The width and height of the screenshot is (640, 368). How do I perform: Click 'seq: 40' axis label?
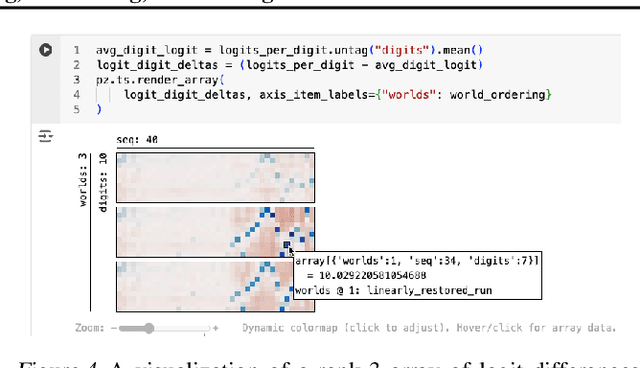click(x=137, y=140)
